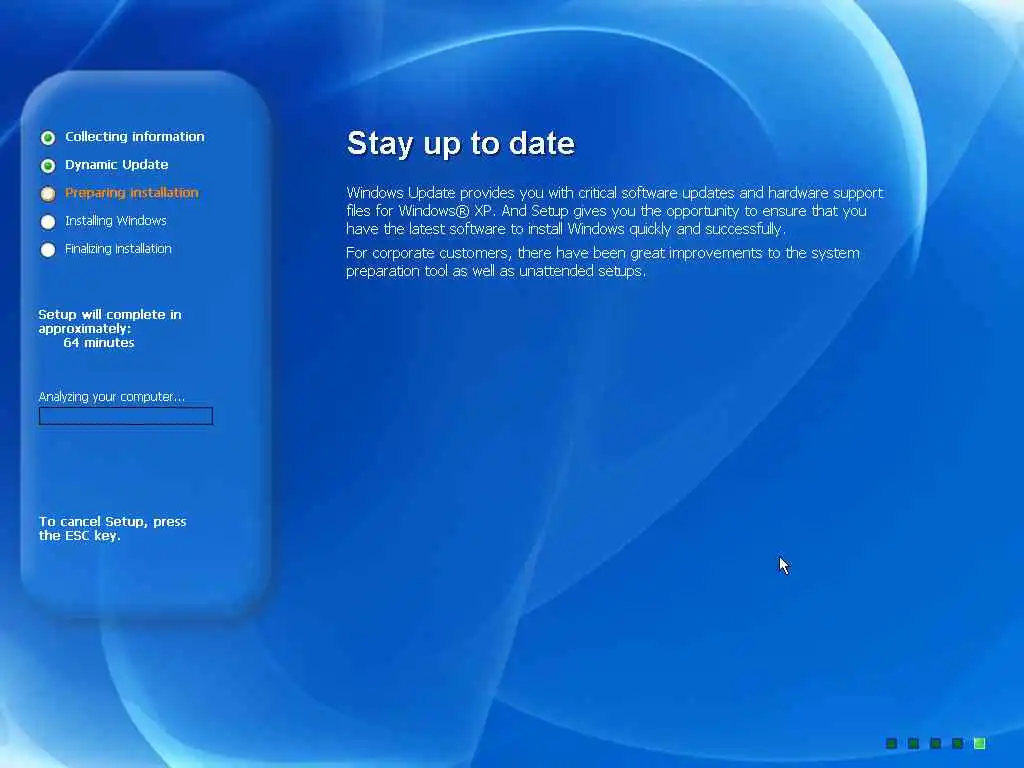The height and width of the screenshot is (768, 1024).
Task: Click the Windows Update paragraph text
Action: coord(615,211)
